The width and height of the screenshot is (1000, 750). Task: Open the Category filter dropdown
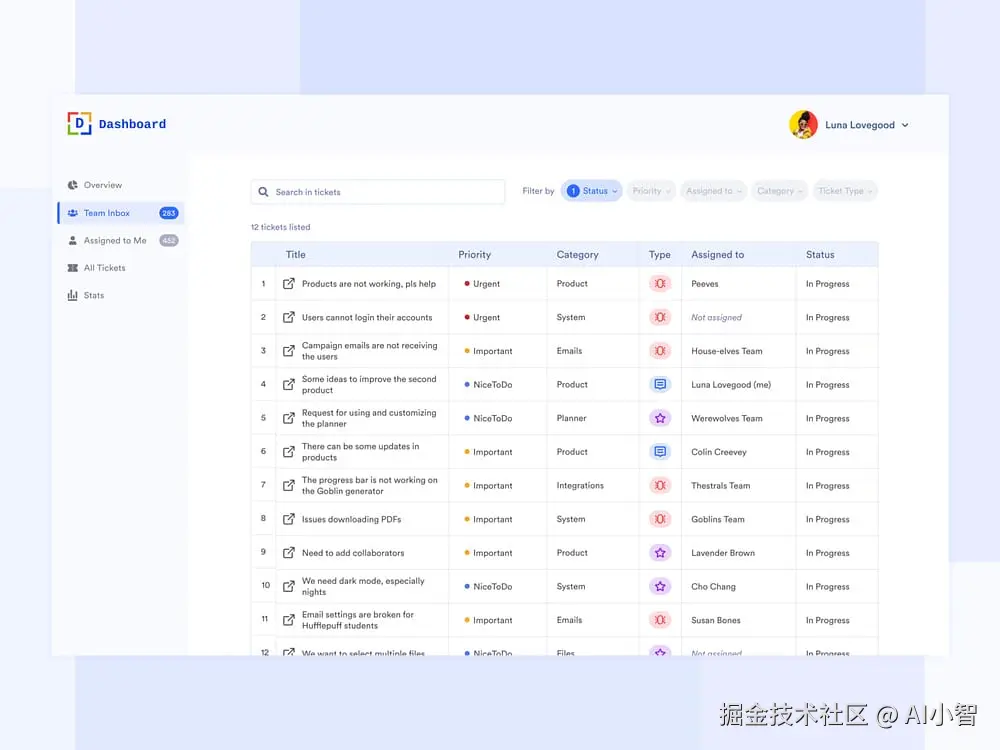[779, 191]
